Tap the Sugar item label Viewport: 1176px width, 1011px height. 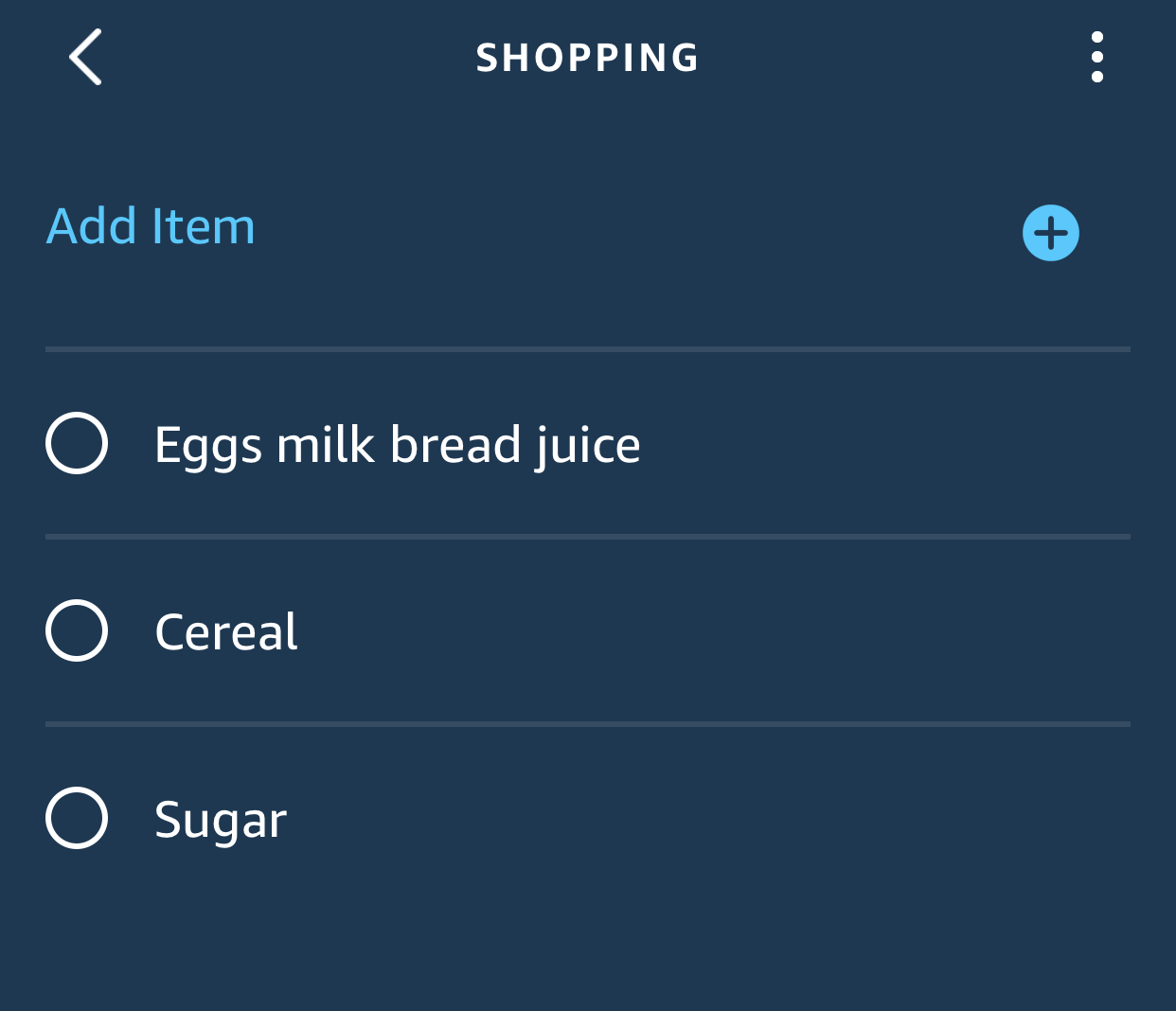tap(220, 820)
